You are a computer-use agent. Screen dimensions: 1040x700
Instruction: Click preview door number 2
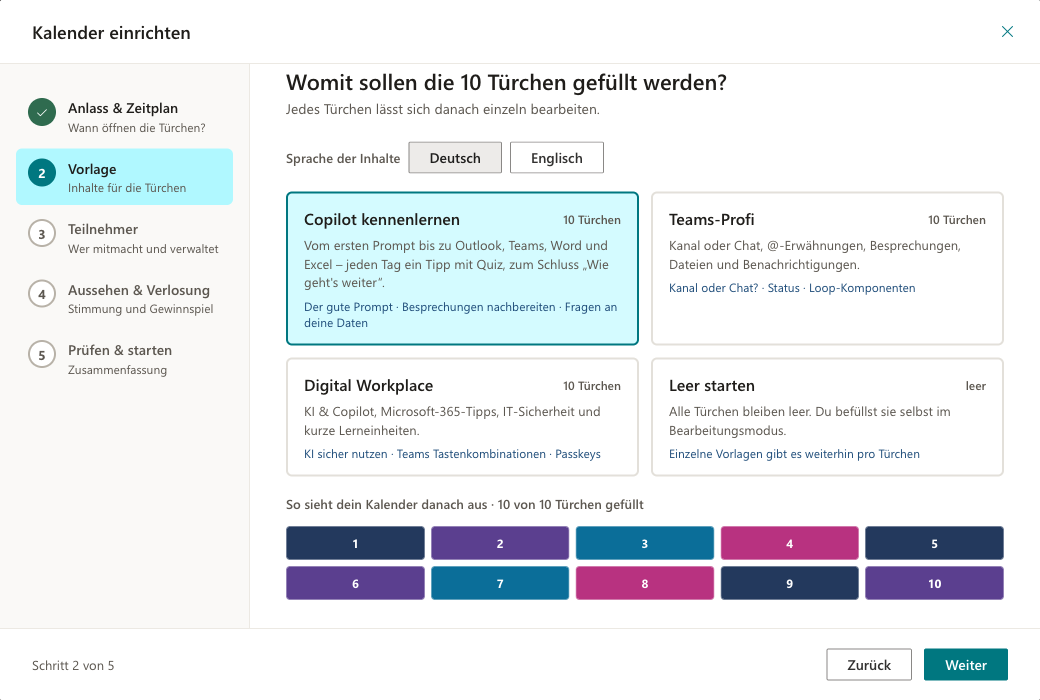pos(500,543)
